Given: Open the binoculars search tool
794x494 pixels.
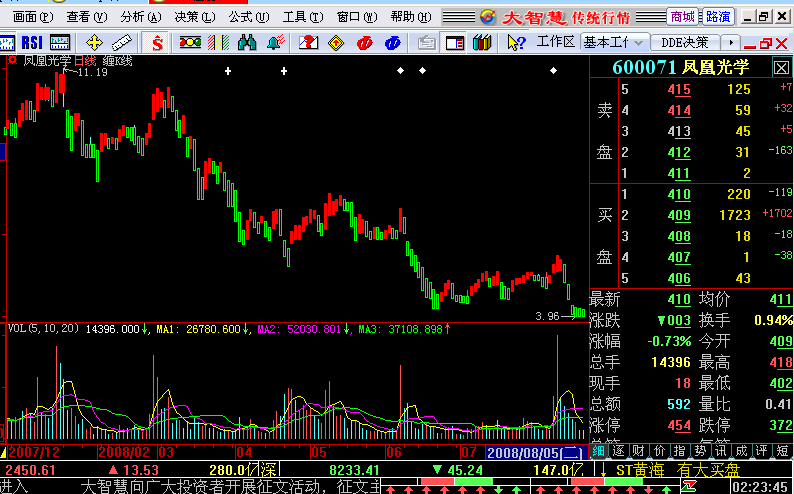Looking at the screenshot, I should (247, 43).
